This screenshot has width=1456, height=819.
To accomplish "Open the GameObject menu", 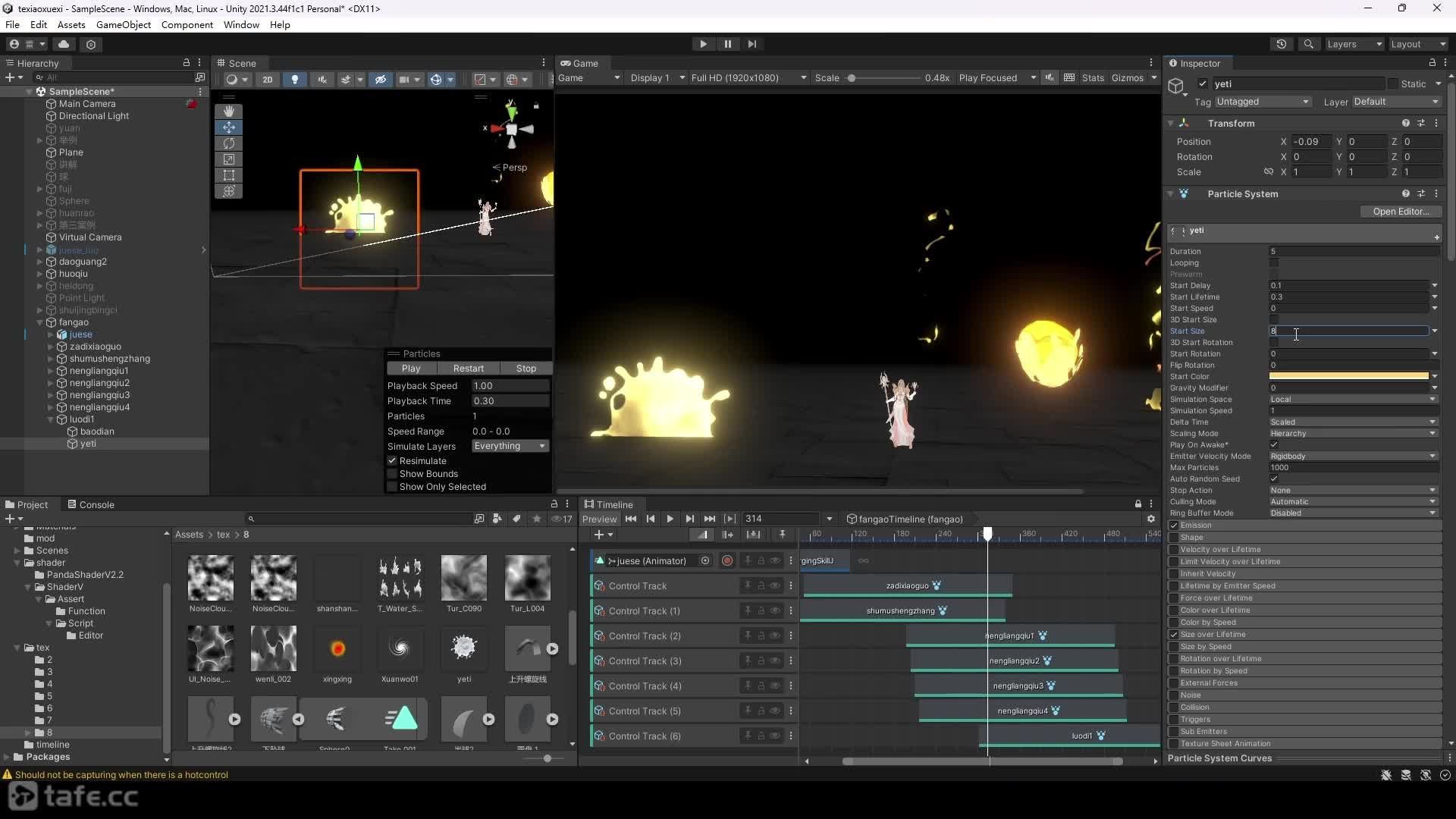I will (x=124, y=25).
